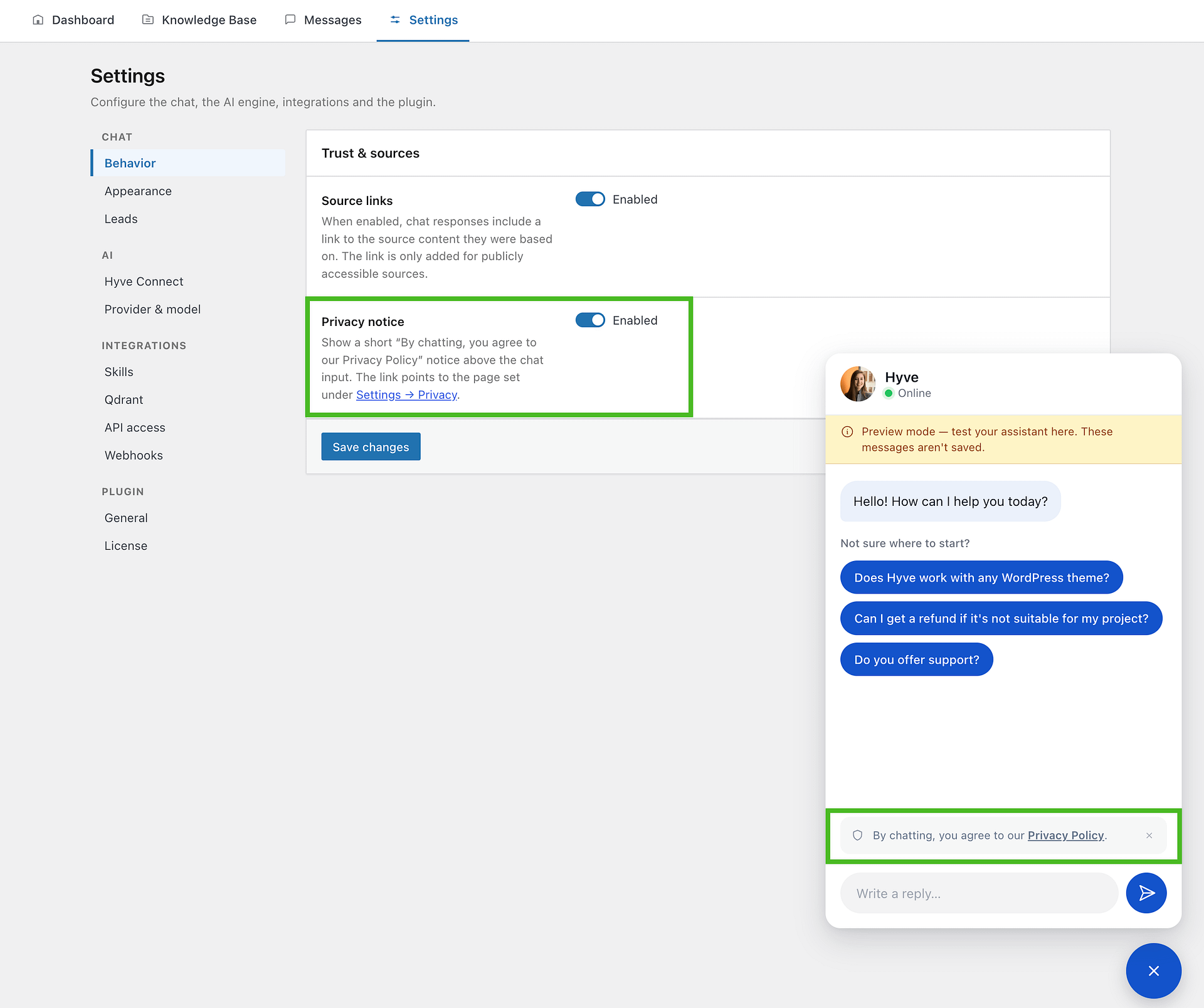Open Leads settings
Screen dimensions: 1204x1008
pos(121,219)
